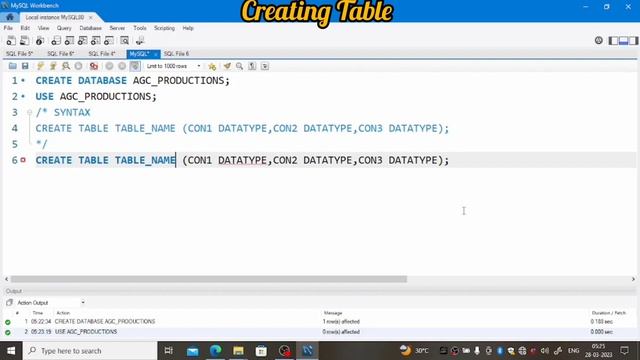640x360 pixels.
Task: Open the File menu
Action: pos(8,28)
